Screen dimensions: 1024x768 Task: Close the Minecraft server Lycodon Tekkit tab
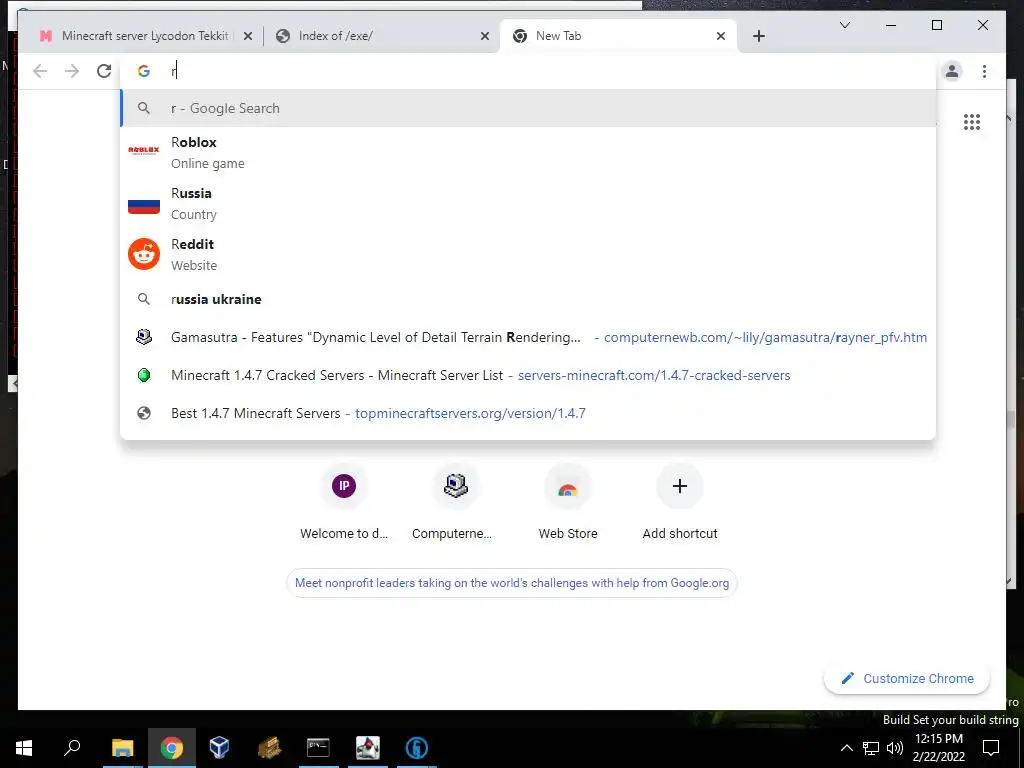248,37
